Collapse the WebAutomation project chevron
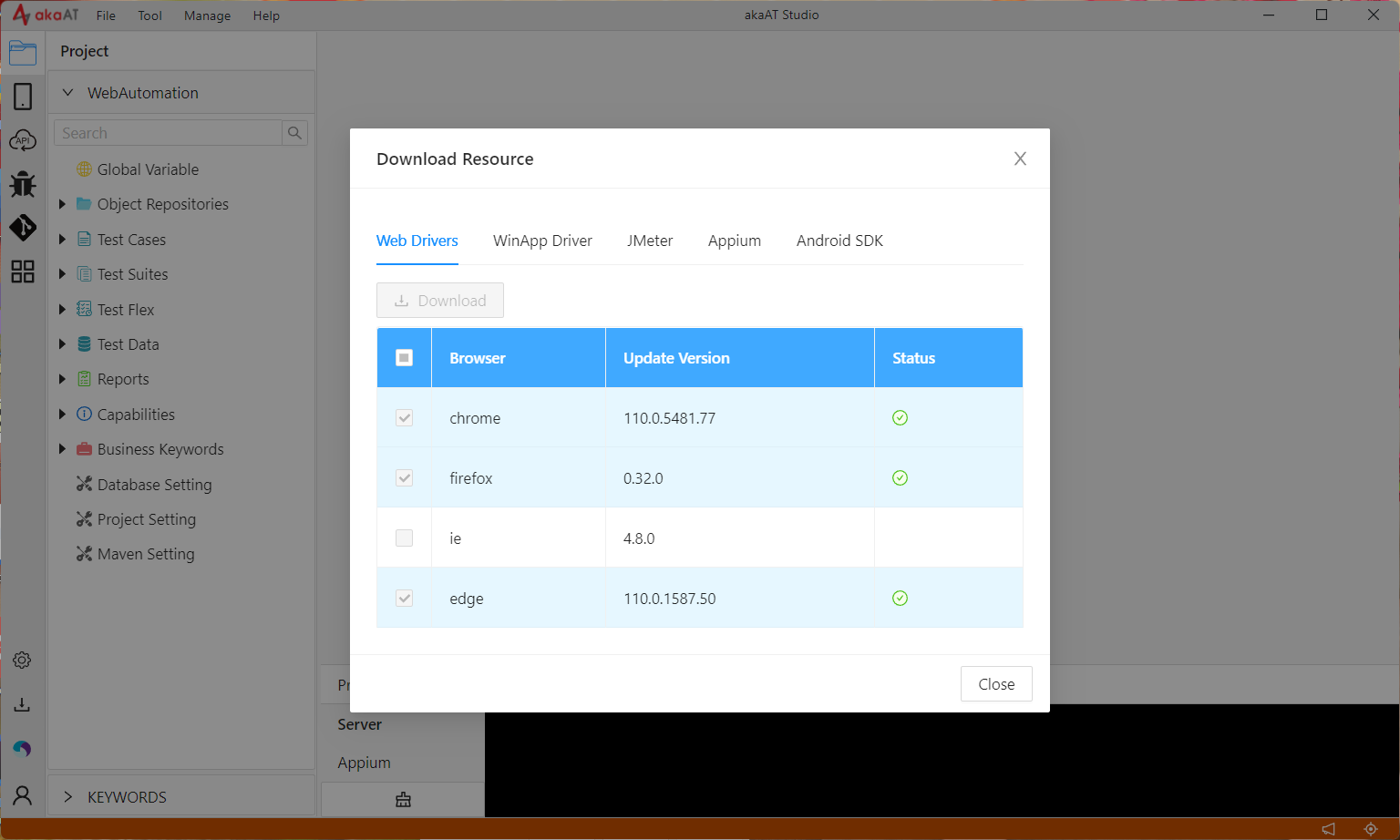Viewport: 1400px width, 840px height. pos(67,93)
